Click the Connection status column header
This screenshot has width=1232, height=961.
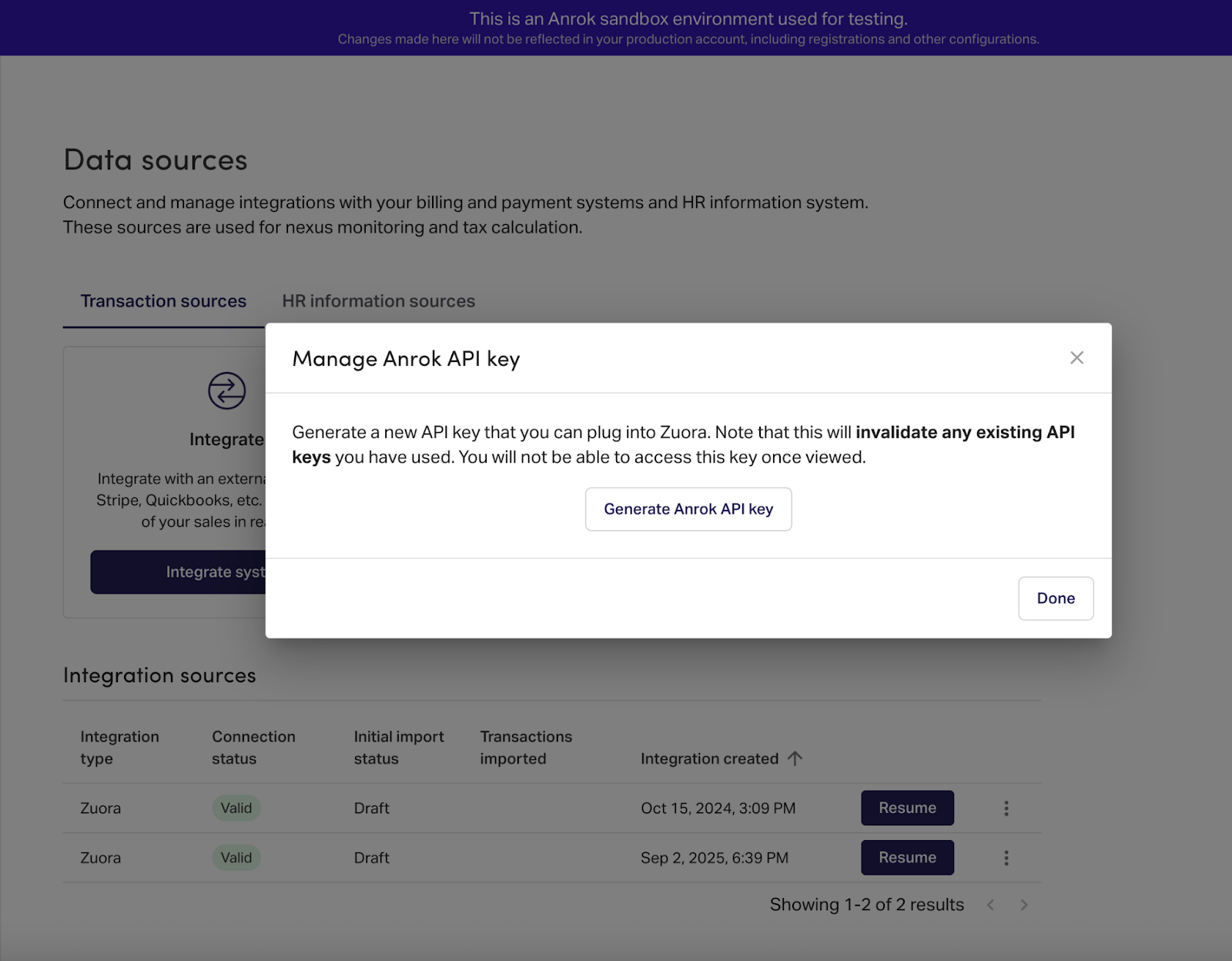(x=253, y=748)
